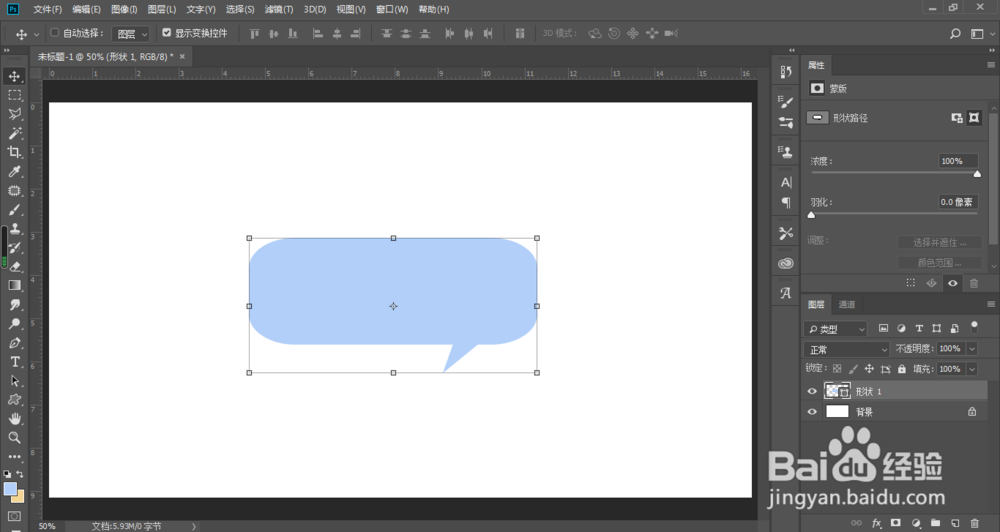Screen dimensions: 1000x532
Task: Click the create new layer icon
Action: pyautogui.click(x=955, y=523)
